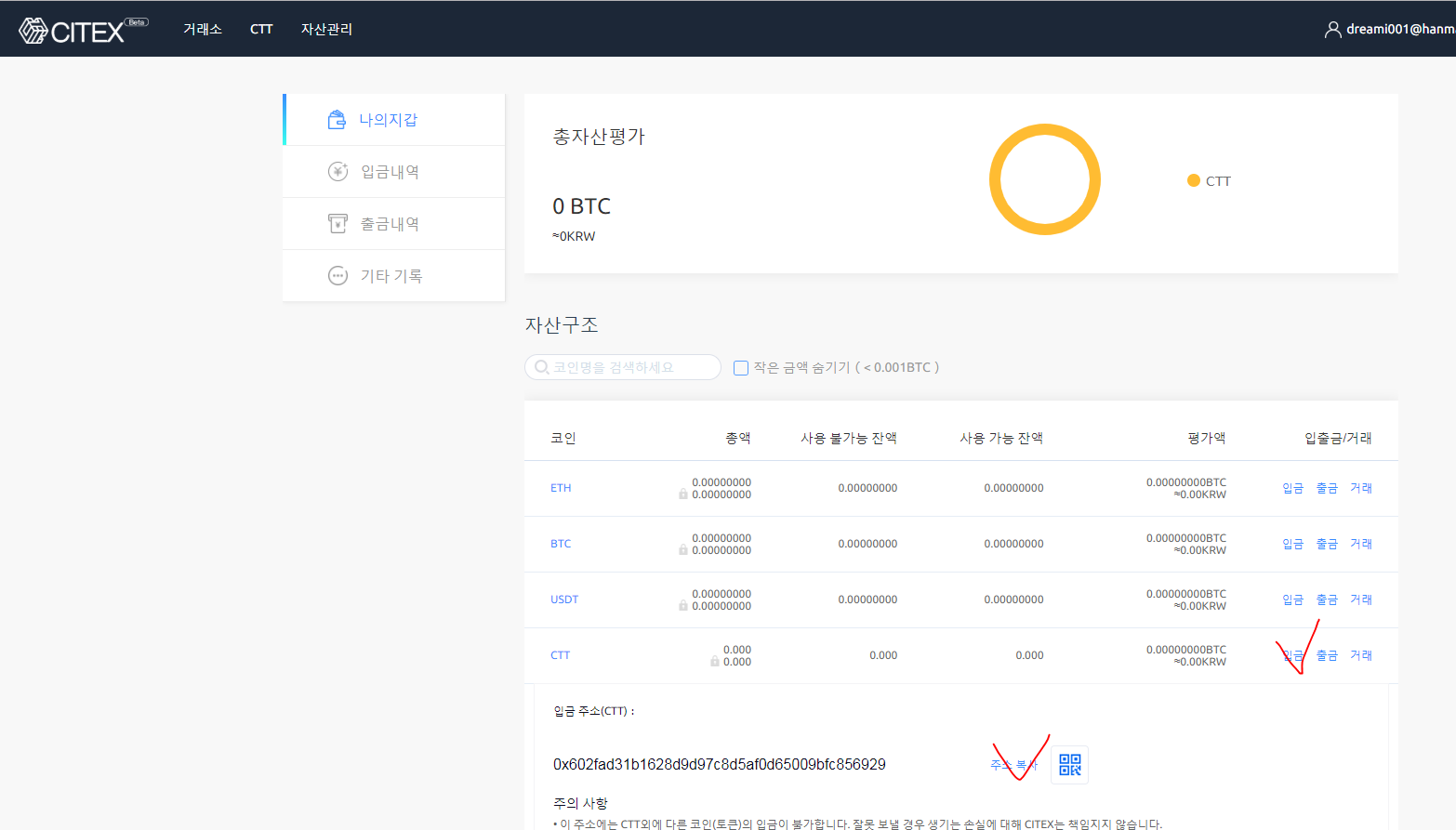Click the orange CTT legend dot
Screen dimensions: 1456x830
pyautogui.click(x=1194, y=180)
